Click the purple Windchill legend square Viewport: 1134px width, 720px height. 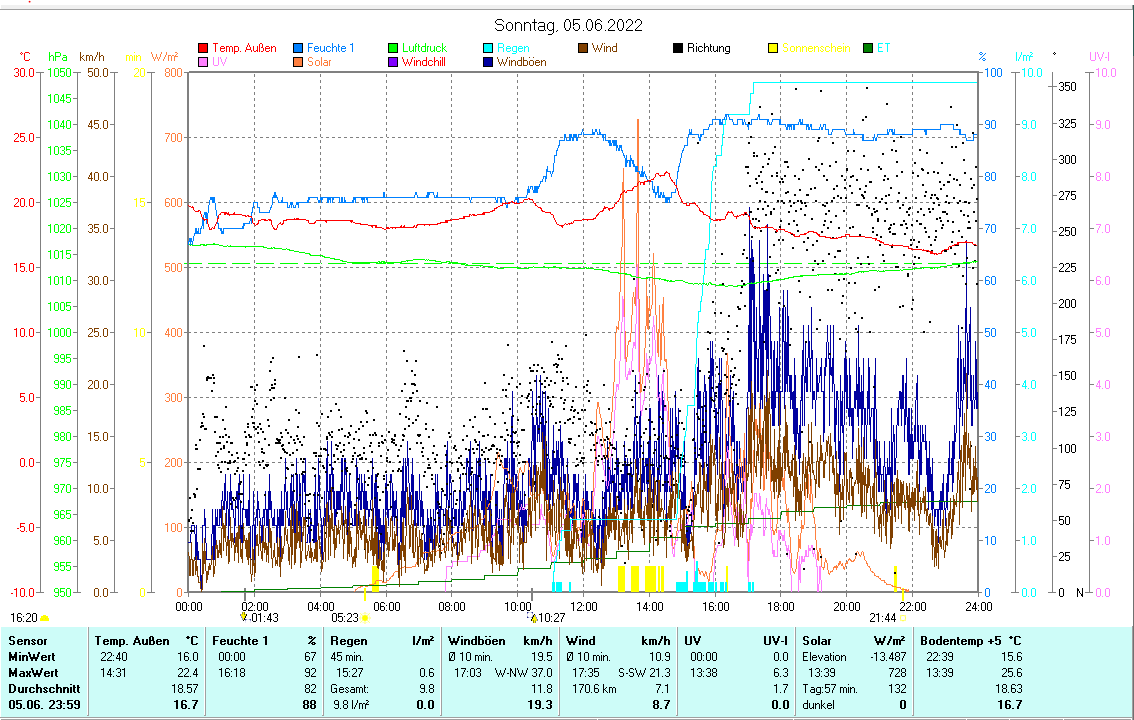tap(393, 62)
